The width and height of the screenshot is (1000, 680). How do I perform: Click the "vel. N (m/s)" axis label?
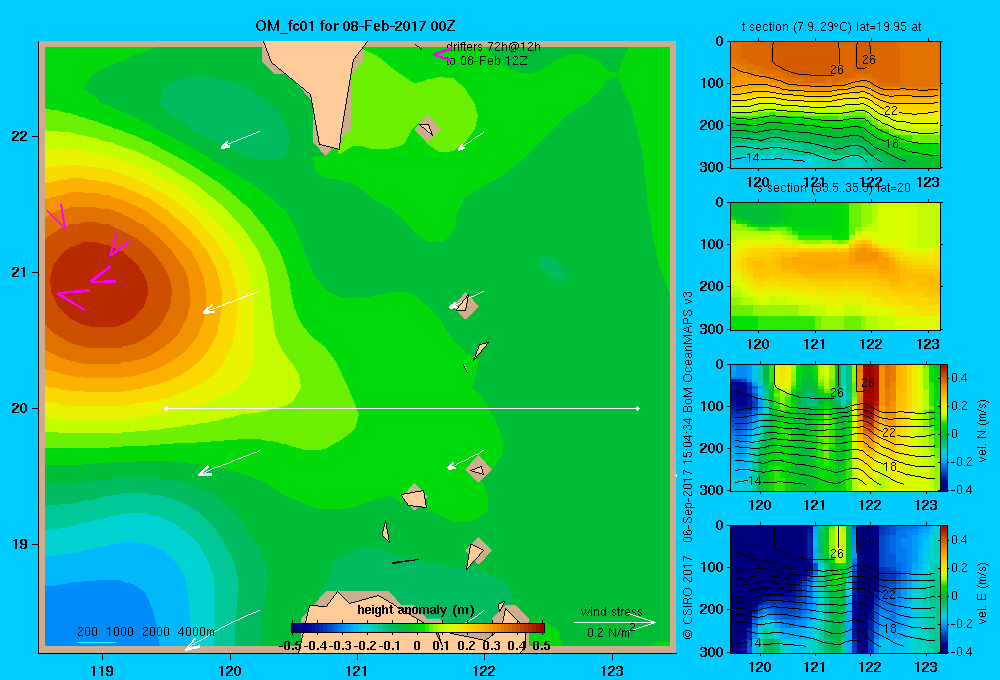pyautogui.click(x=983, y=431)
